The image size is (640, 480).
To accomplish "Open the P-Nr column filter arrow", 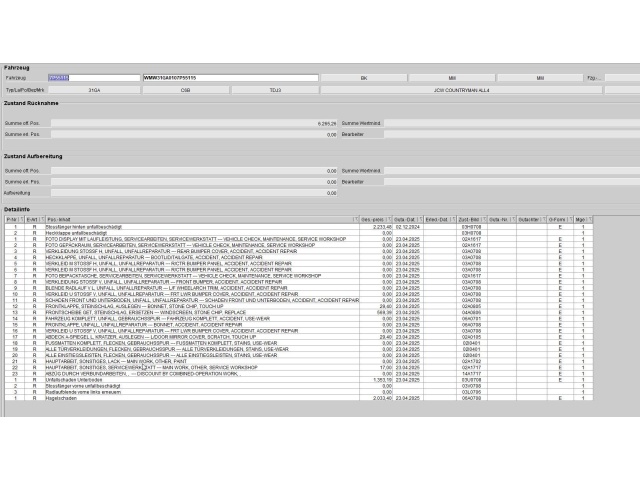I will tap(20, 218).
